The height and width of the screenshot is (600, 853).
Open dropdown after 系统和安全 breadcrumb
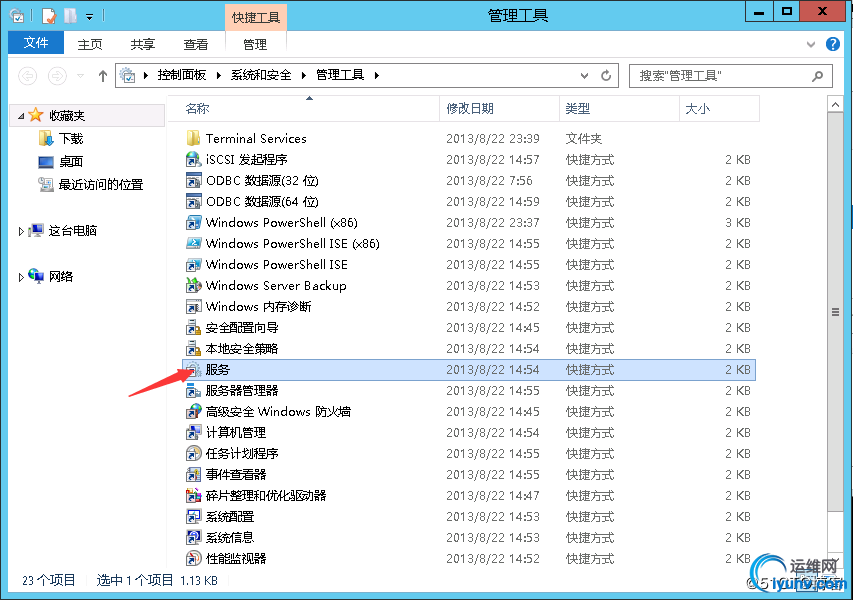click(304, 76)
